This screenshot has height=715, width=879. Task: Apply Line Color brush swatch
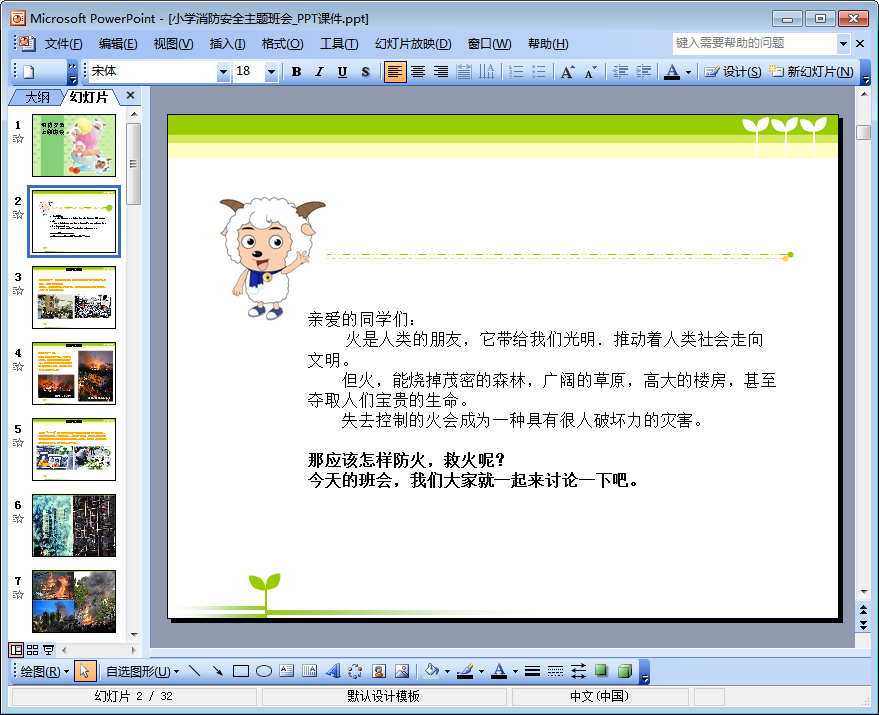pyautogui.click(x=465, y=671)
